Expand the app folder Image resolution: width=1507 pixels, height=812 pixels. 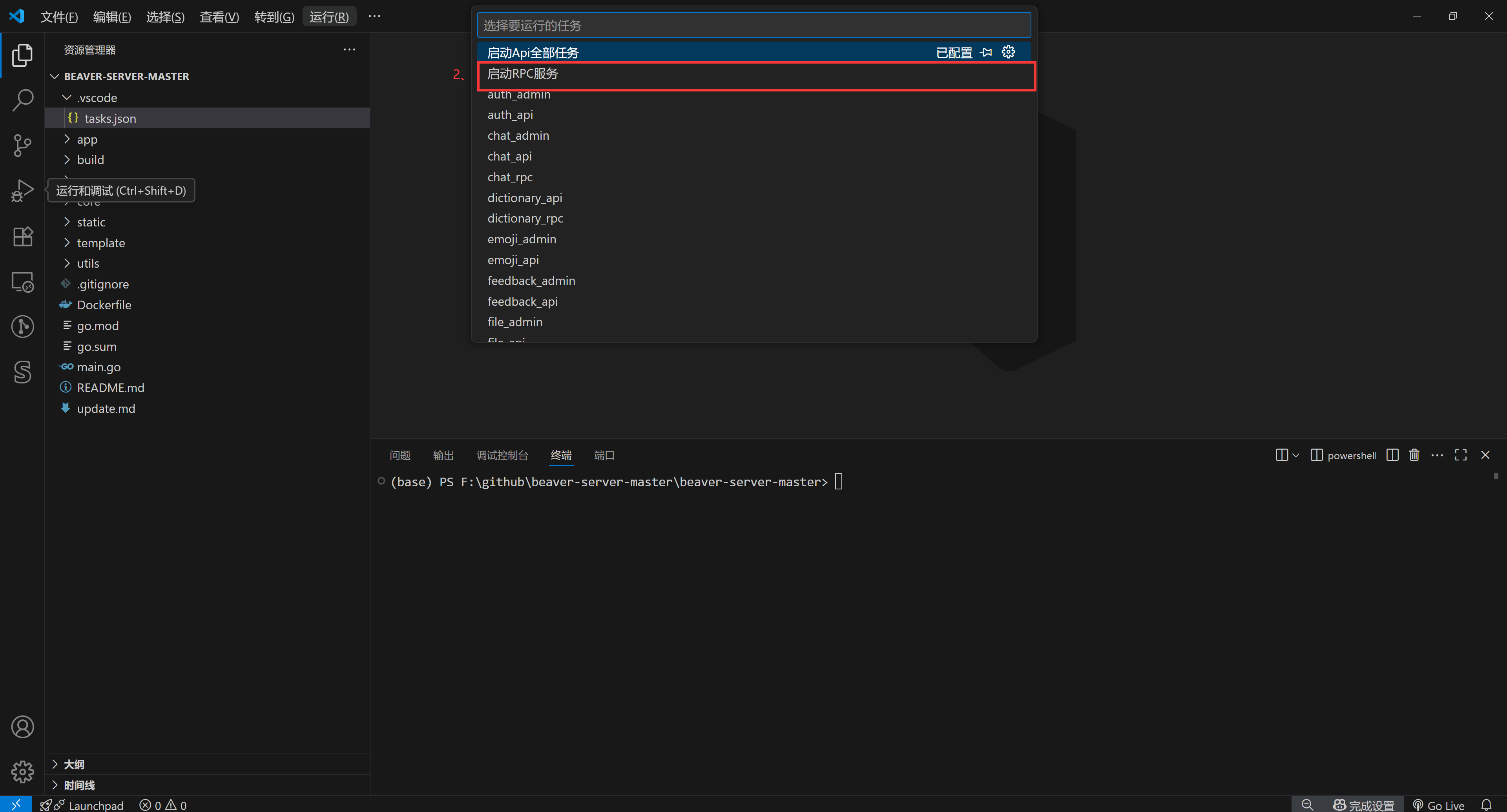(67, 139)
